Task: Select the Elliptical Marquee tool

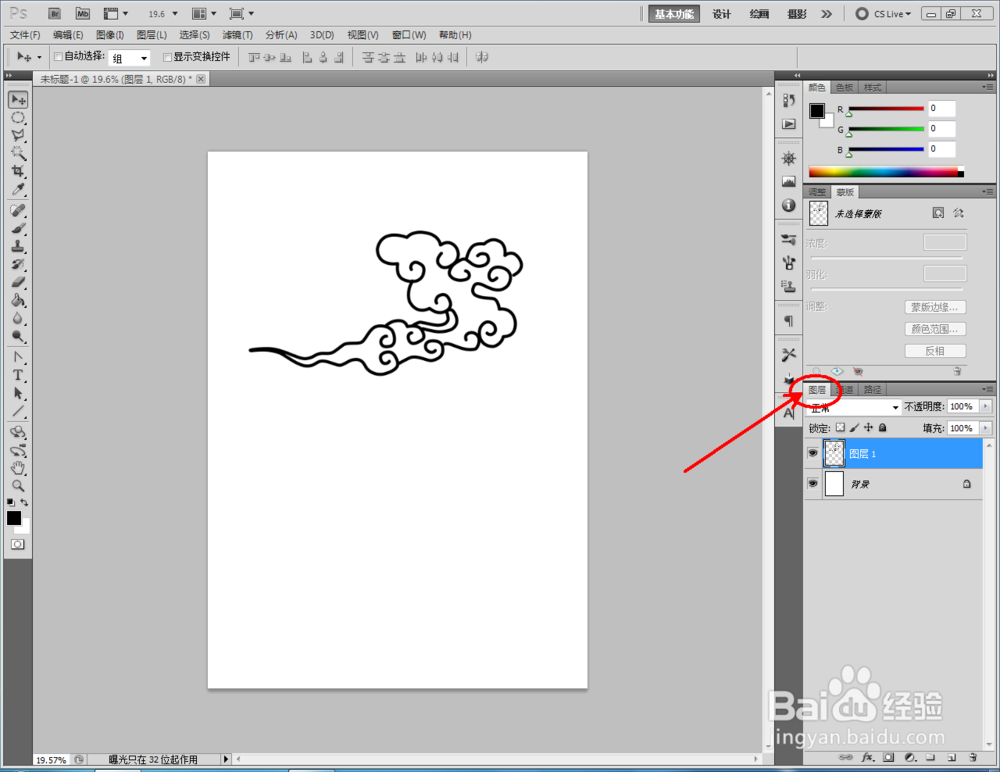Action: point(18,118)
